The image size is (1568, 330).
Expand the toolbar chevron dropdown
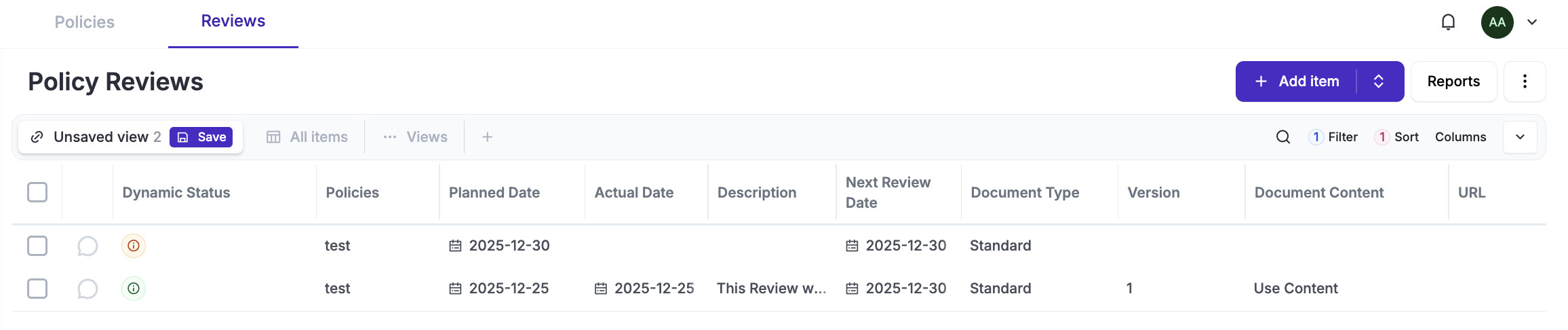tap(1520, 137)
